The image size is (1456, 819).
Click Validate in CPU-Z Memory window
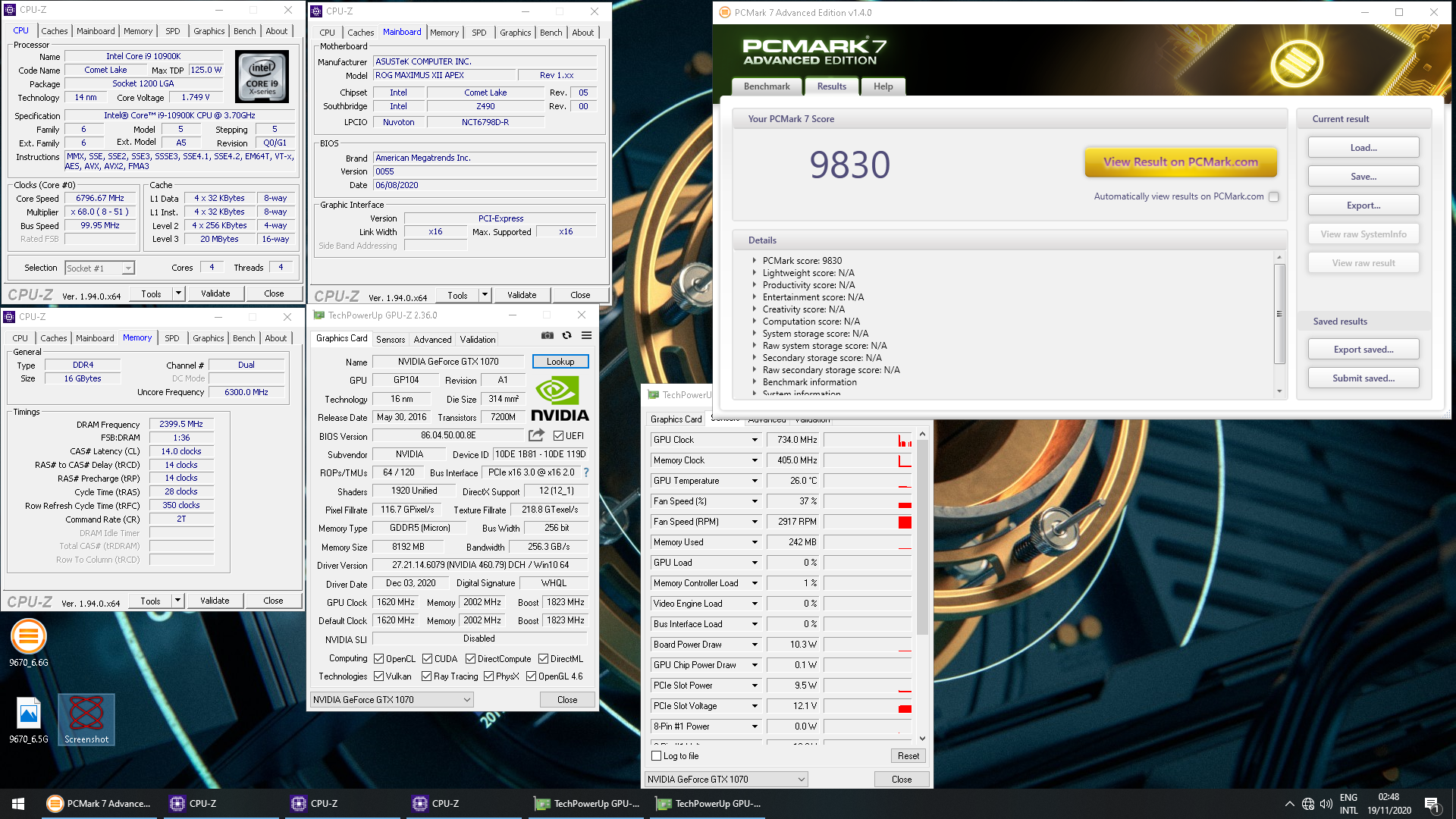click(215, 601)
